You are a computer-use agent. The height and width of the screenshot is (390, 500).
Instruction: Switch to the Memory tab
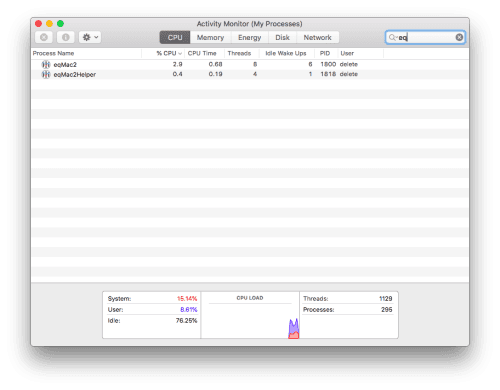tap(210, 37)
